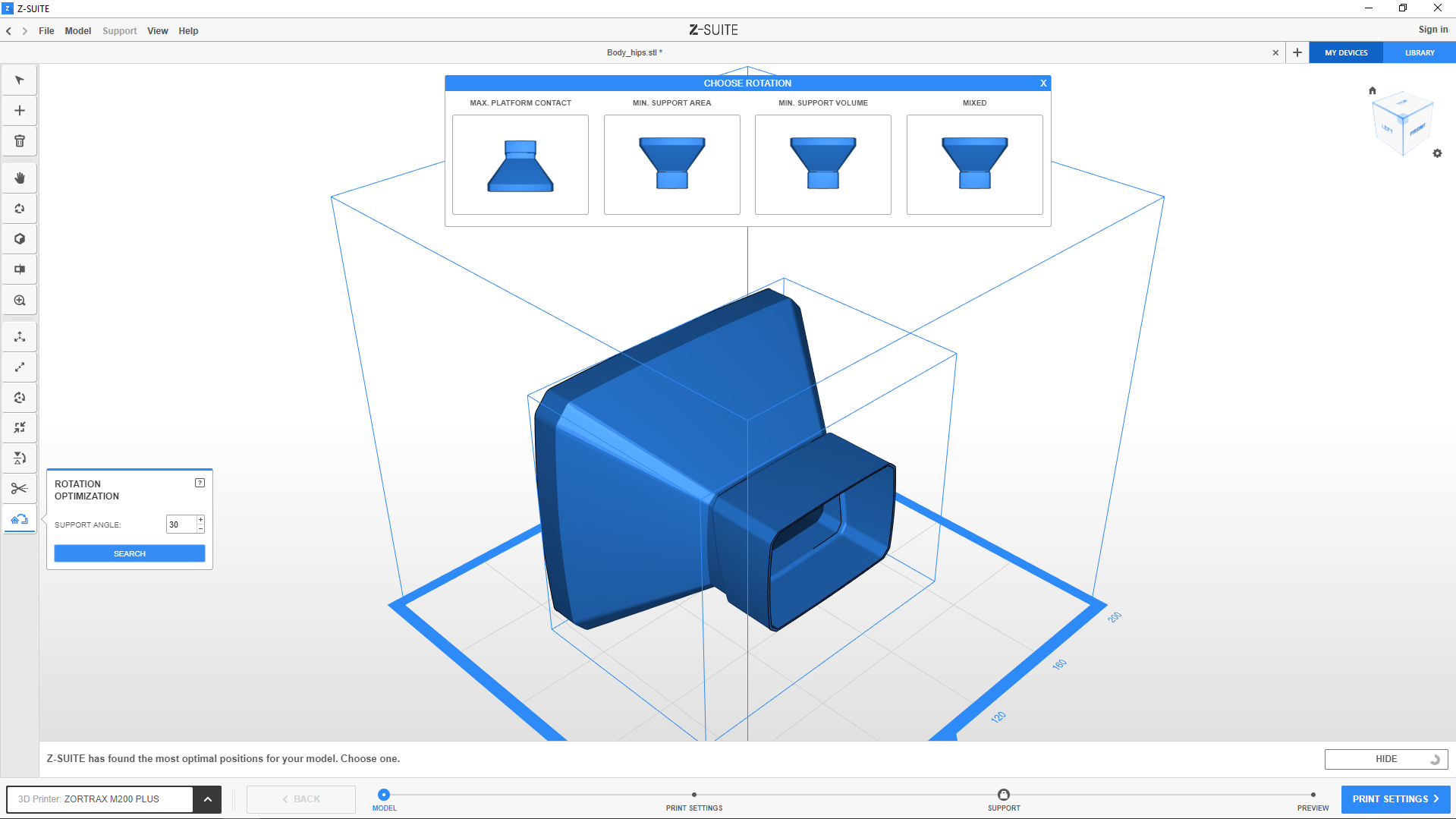Reset view with the home icon

click(x=1372, y=90)
